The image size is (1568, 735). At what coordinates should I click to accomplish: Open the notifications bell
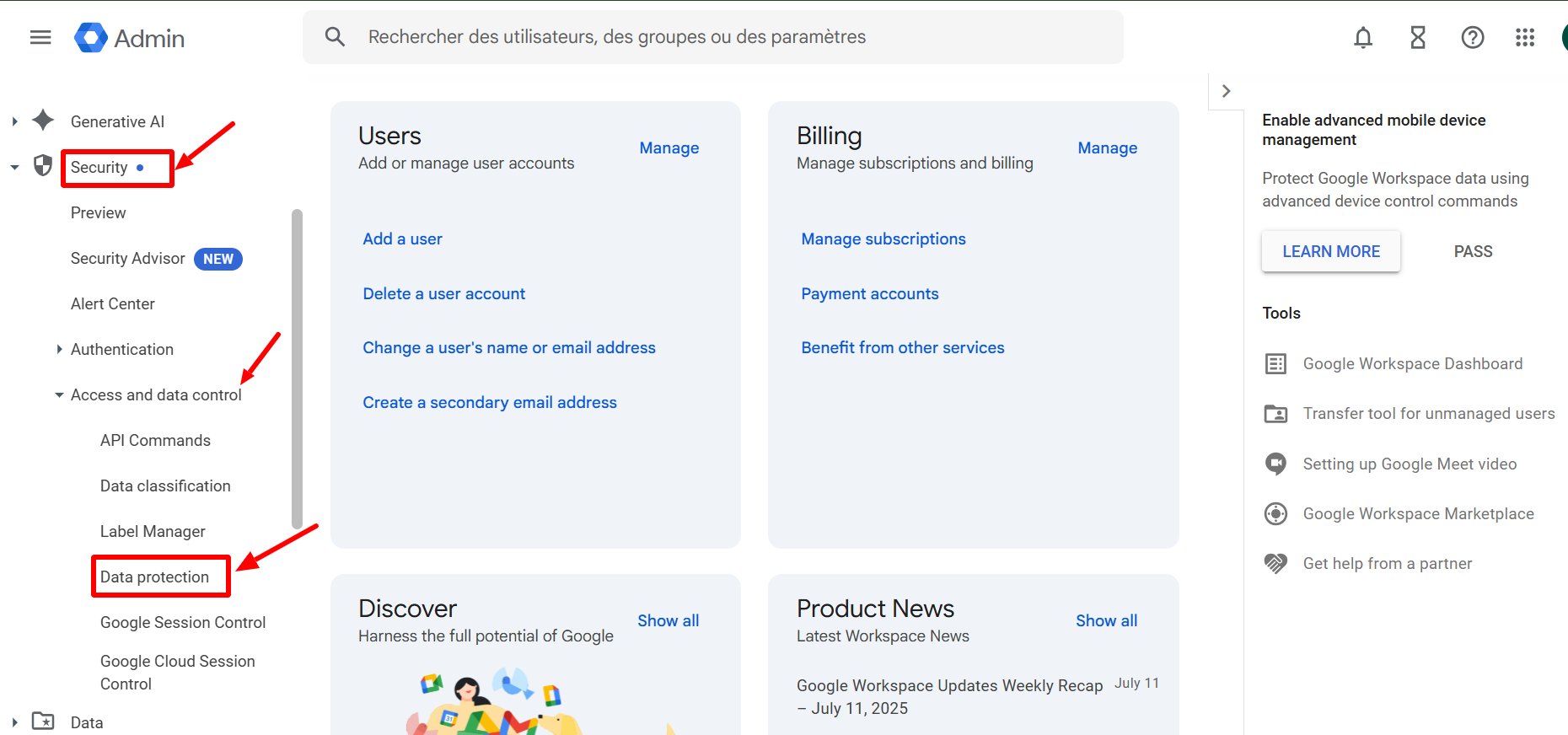click(x=1362, y=37)
